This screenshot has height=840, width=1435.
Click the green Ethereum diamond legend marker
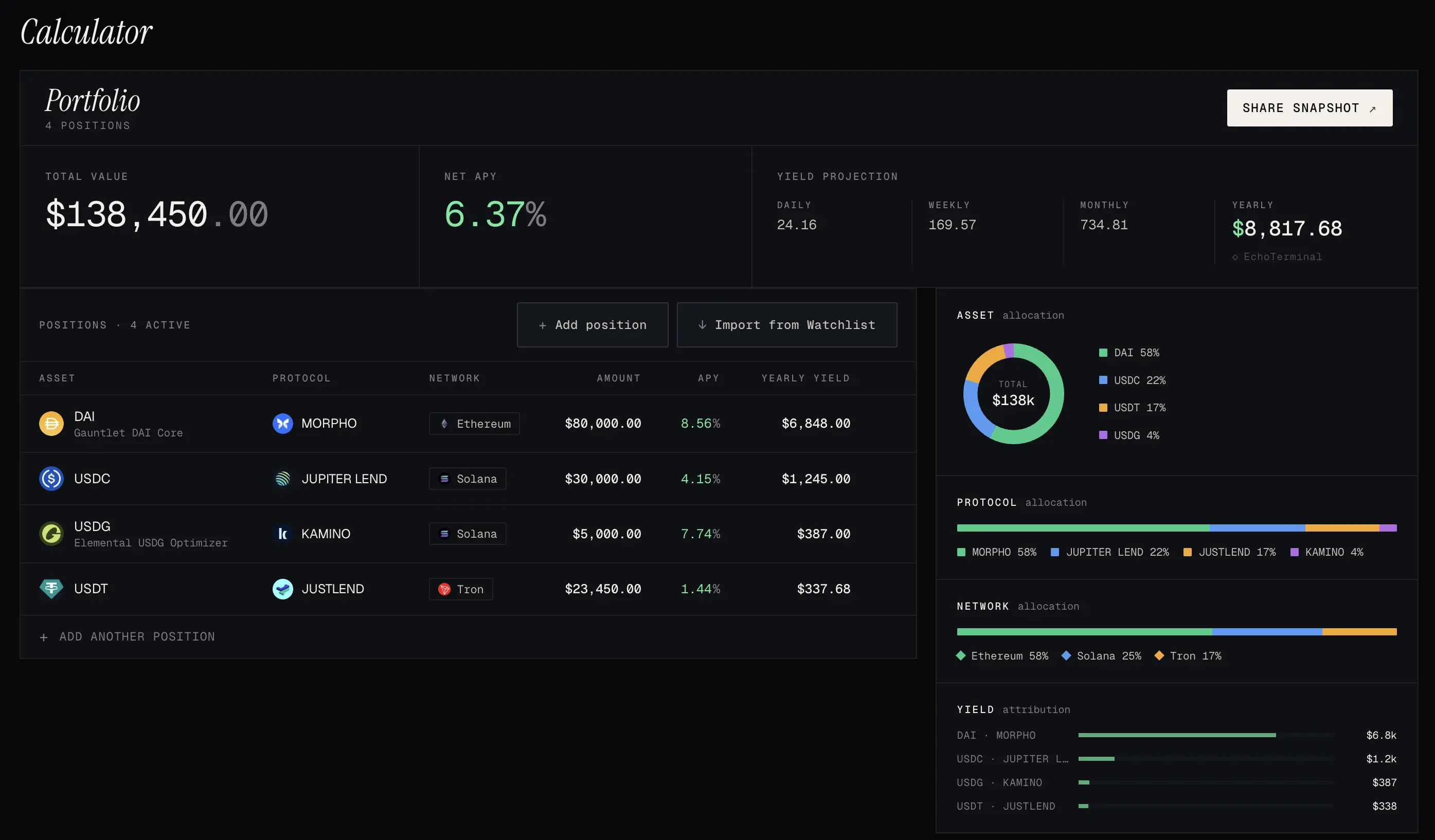(x=961, y=655)
